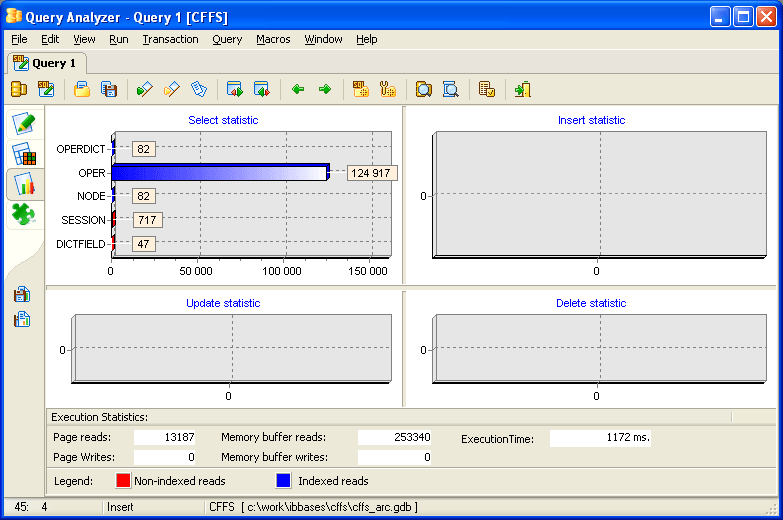
Task: Click the database cylinders toolbar icon
Action: (19, 90)
